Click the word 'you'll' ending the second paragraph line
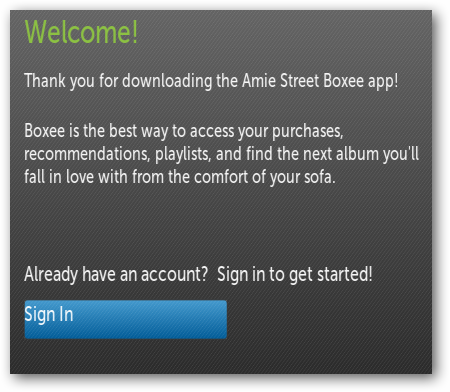 pos(401,155)
